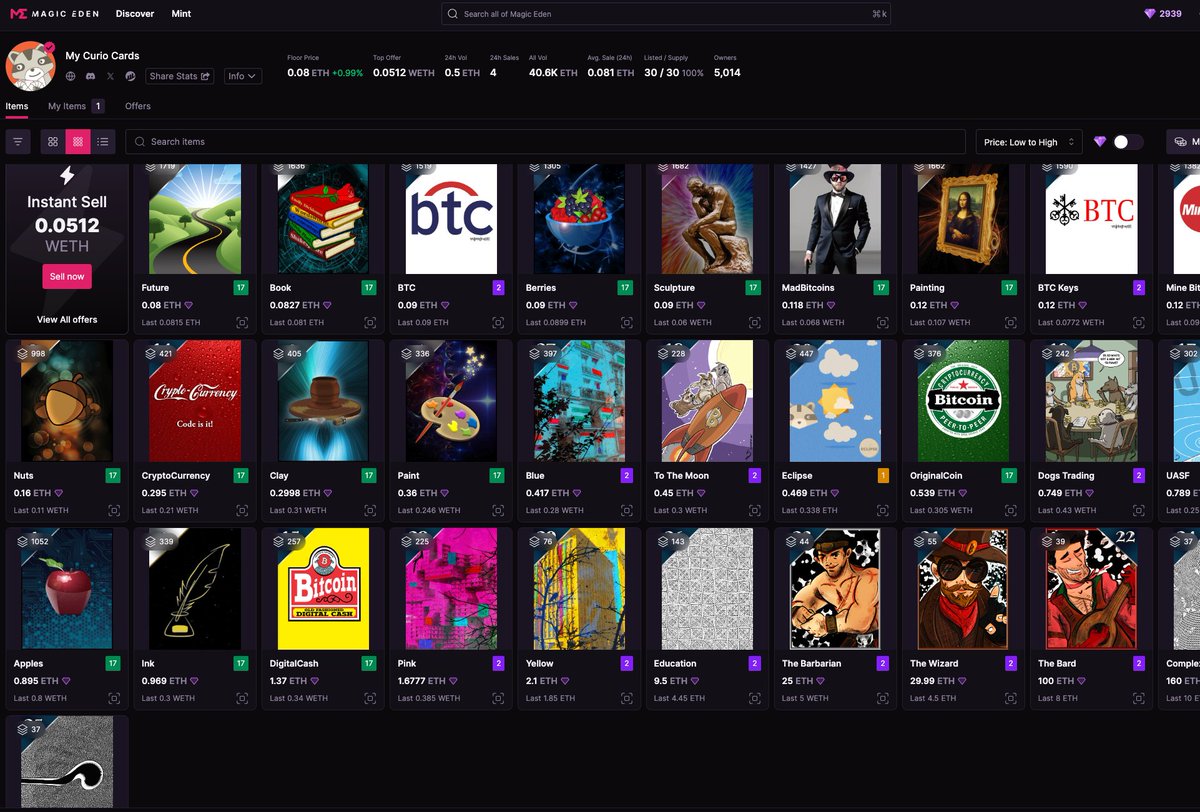Click the quick-view icon on Apples card
The width and height of the screenshot is (1200, 812).
tap(115, 699)
